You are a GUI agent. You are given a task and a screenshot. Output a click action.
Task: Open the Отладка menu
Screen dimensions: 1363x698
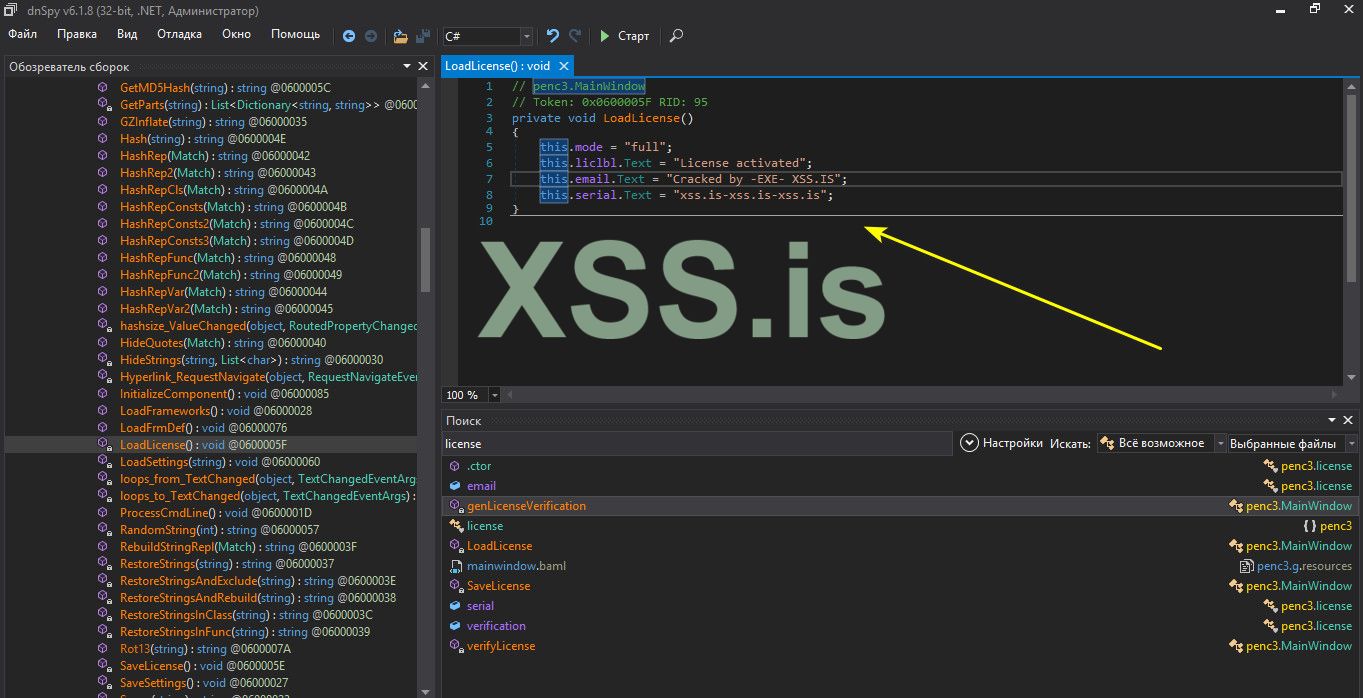179,34
